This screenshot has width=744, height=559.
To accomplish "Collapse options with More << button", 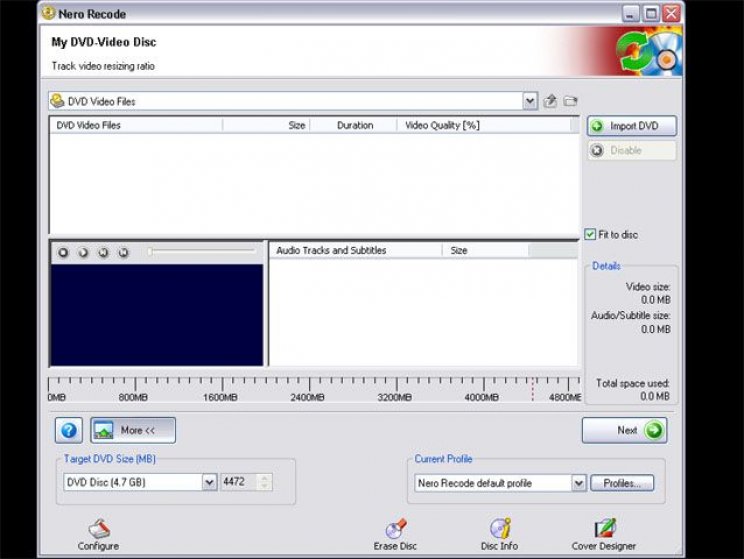I will point(133,430).
